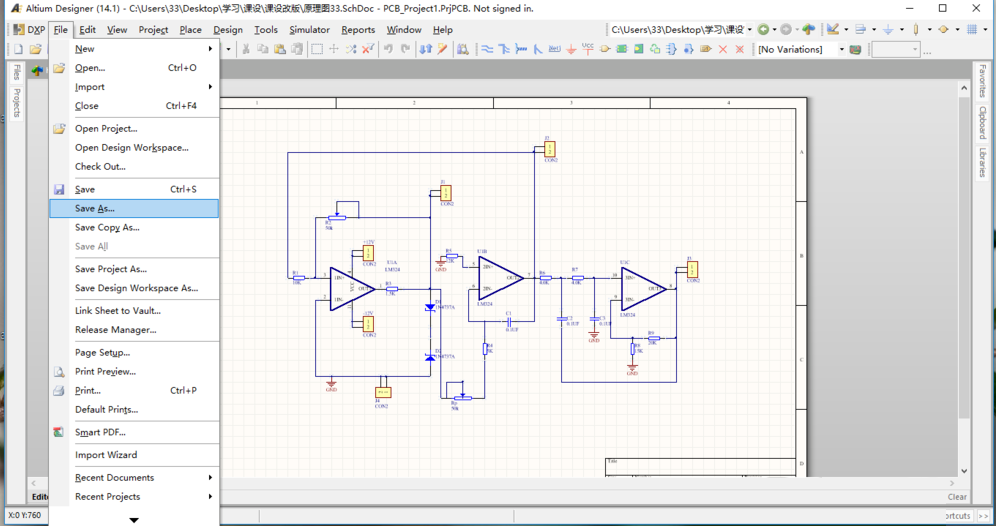This screenshot has width=996, height=526.
Task: Open the Projects side panel tab
Action: [x=17, y=103]
